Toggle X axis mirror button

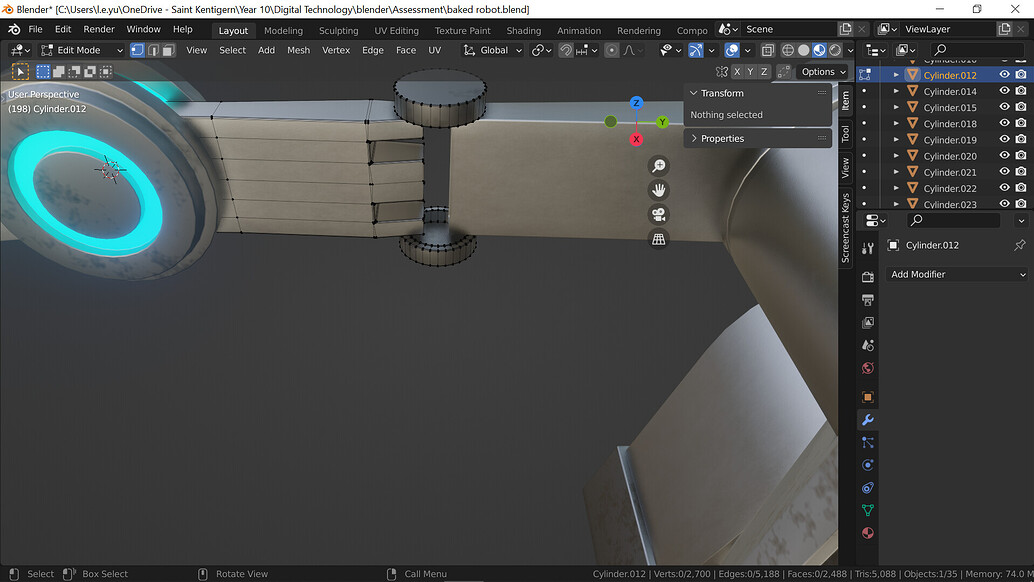point(737,72)
